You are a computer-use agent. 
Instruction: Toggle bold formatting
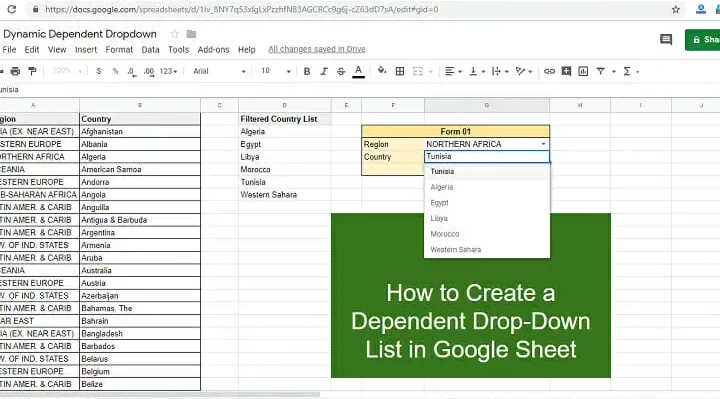[x=307, y=71]
